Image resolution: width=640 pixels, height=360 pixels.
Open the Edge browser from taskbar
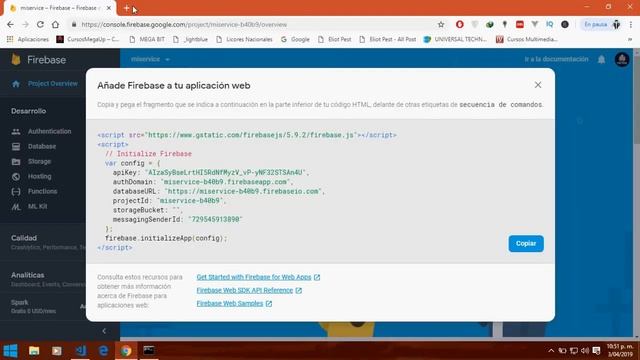[103, 350]
